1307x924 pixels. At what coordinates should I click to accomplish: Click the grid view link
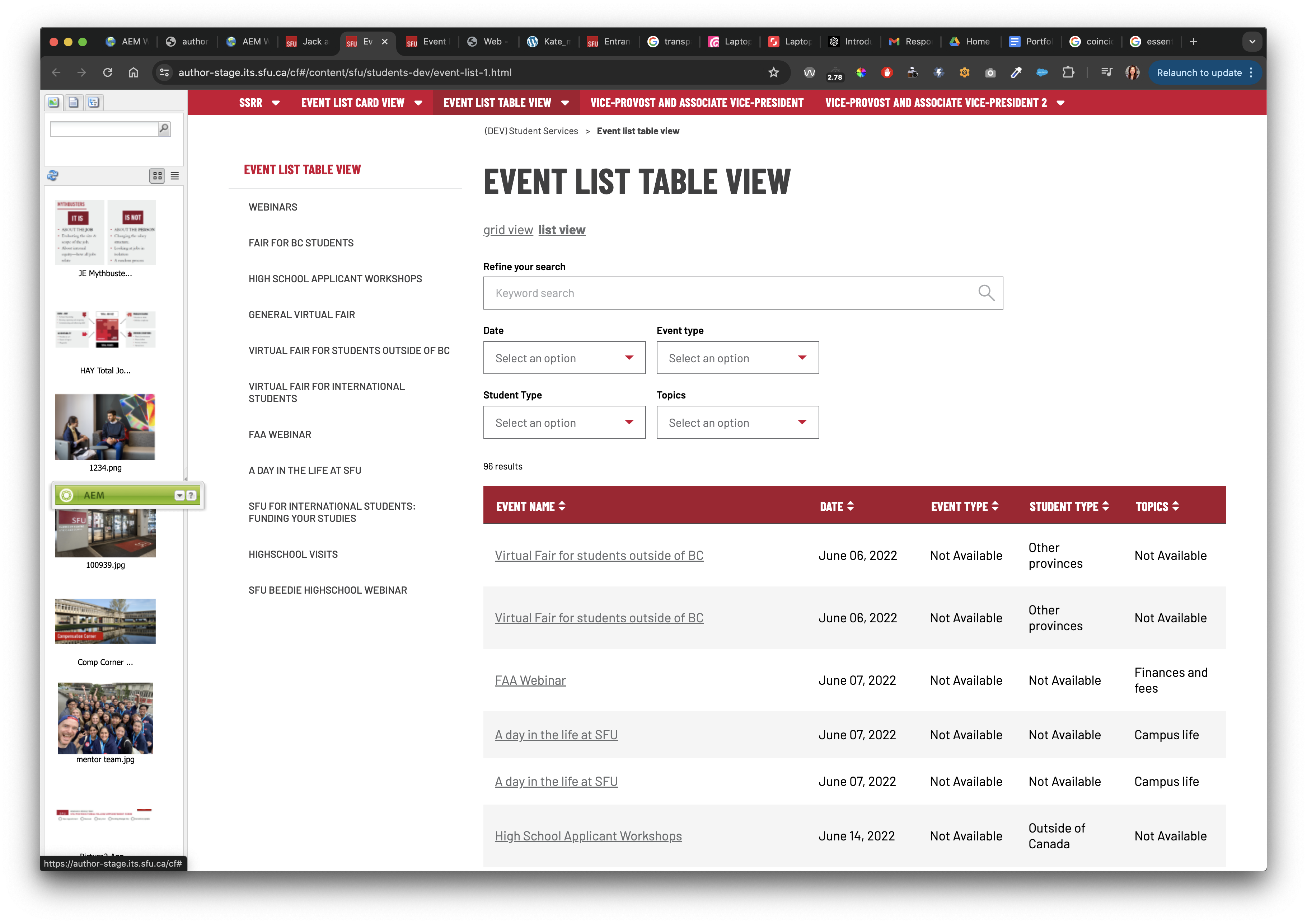pyautogui.click(x=508, y=230)
